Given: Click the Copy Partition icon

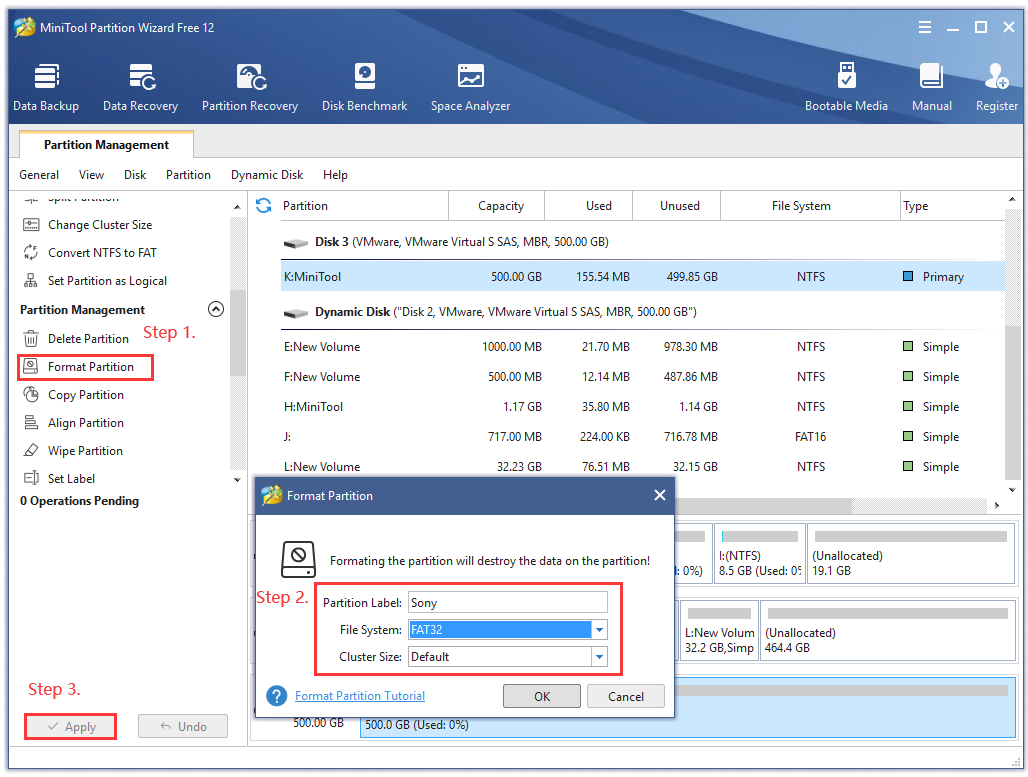Looking at the screenshot, I should pyautogui.click(x=31, y=395).
